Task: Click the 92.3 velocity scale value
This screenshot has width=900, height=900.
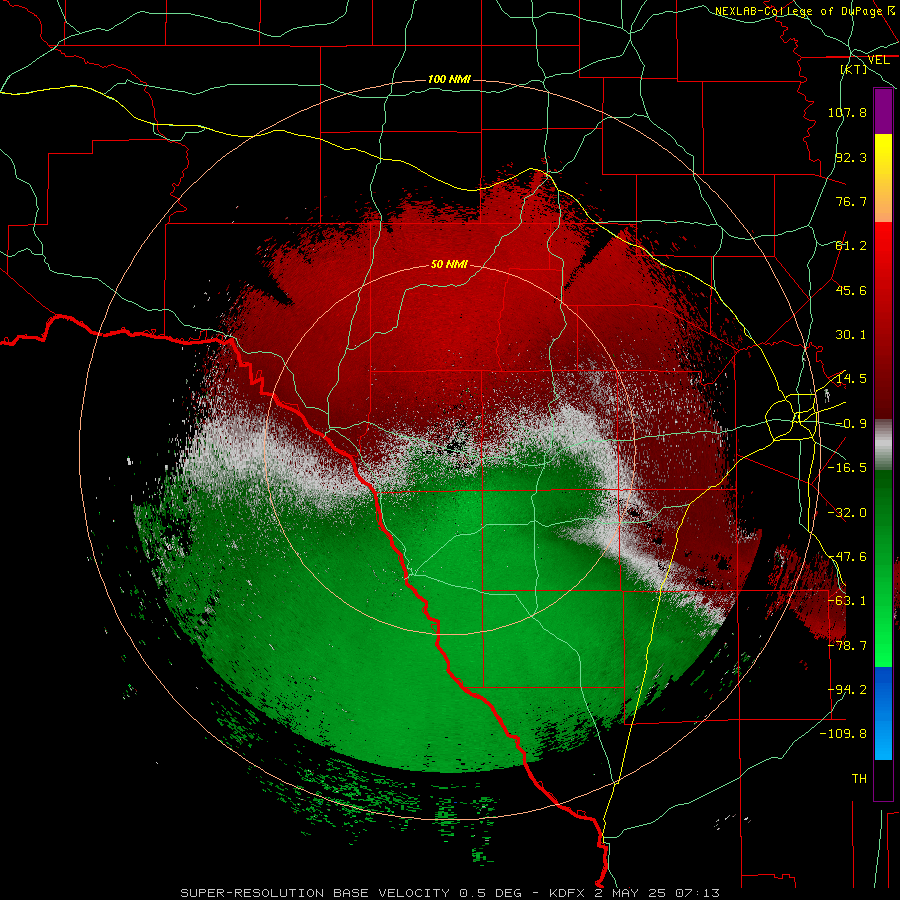Action: [851, 157]
